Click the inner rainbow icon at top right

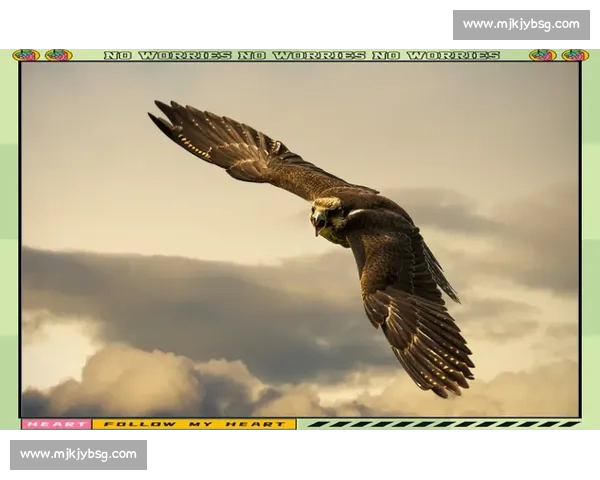tap(543, 55)
